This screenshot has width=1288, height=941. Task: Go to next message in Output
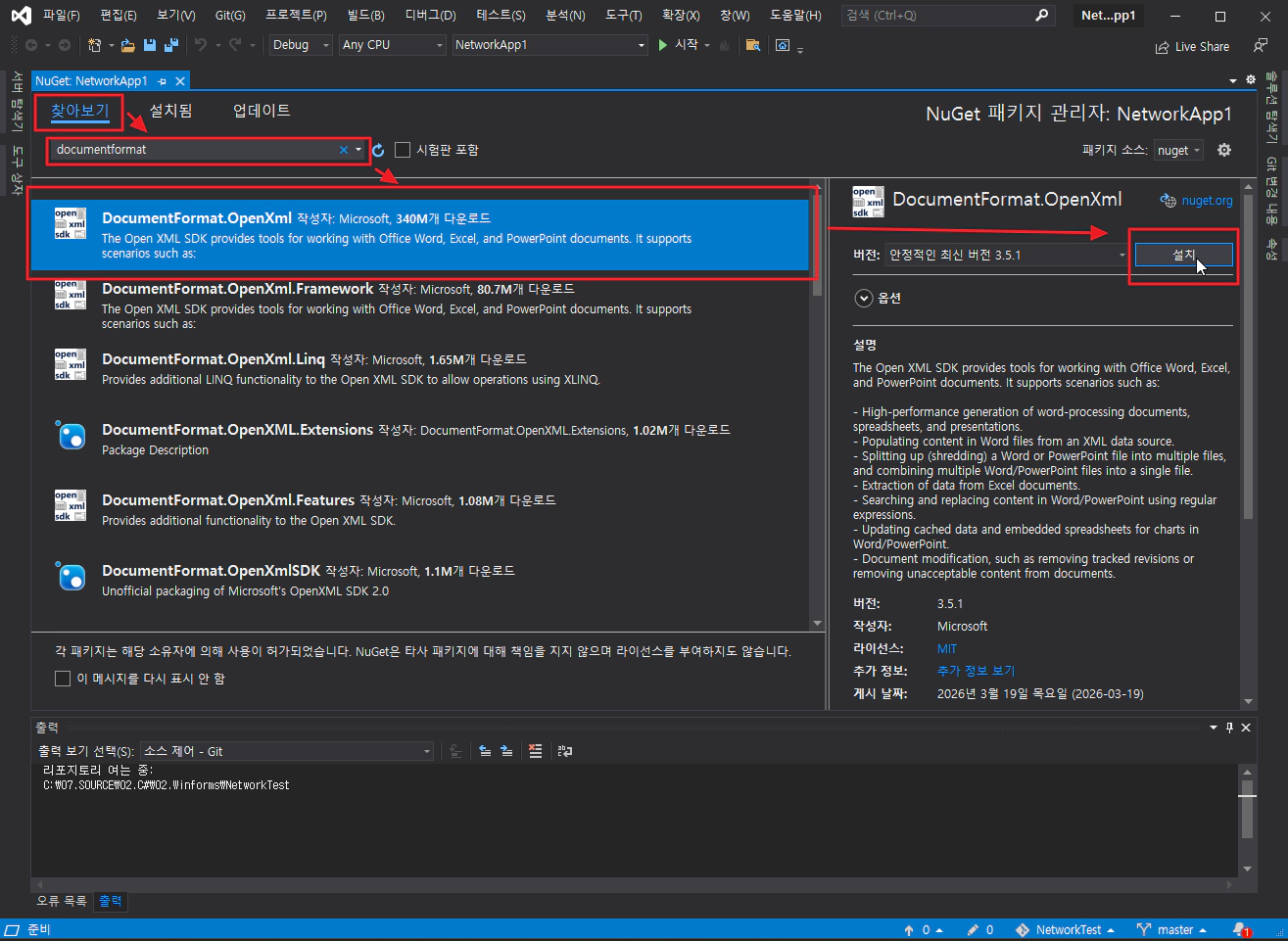coord(506,751)
